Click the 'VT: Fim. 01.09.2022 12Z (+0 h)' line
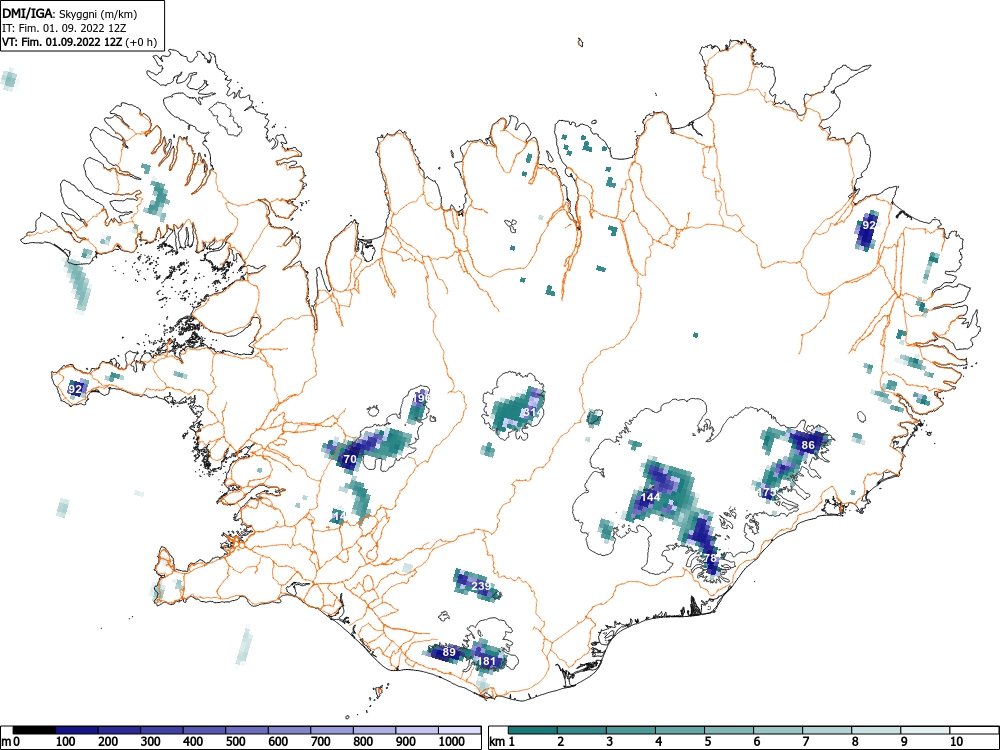 click(79, 42)
